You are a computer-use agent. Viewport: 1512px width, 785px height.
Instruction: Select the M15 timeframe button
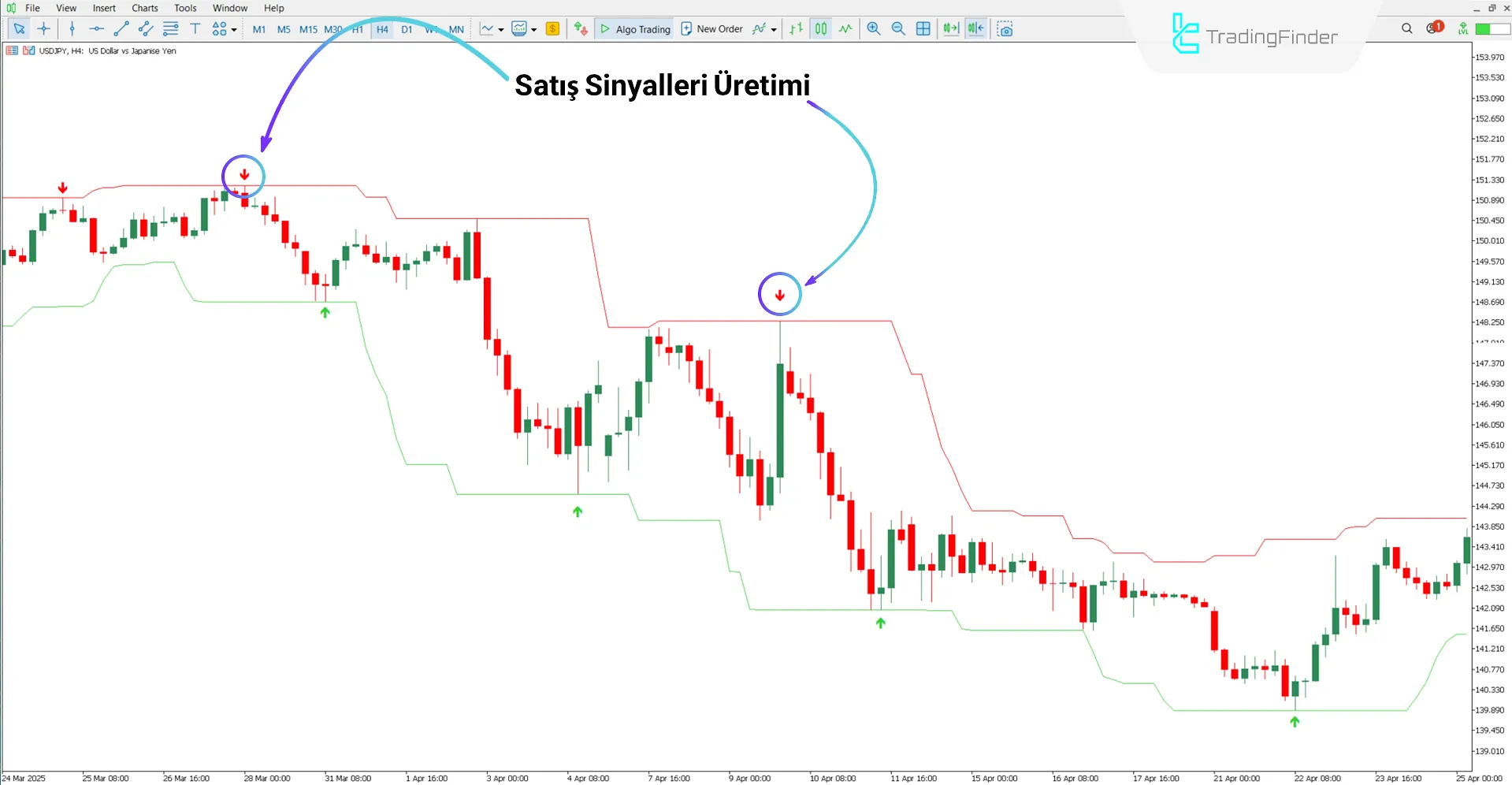(x=307, y=28)
